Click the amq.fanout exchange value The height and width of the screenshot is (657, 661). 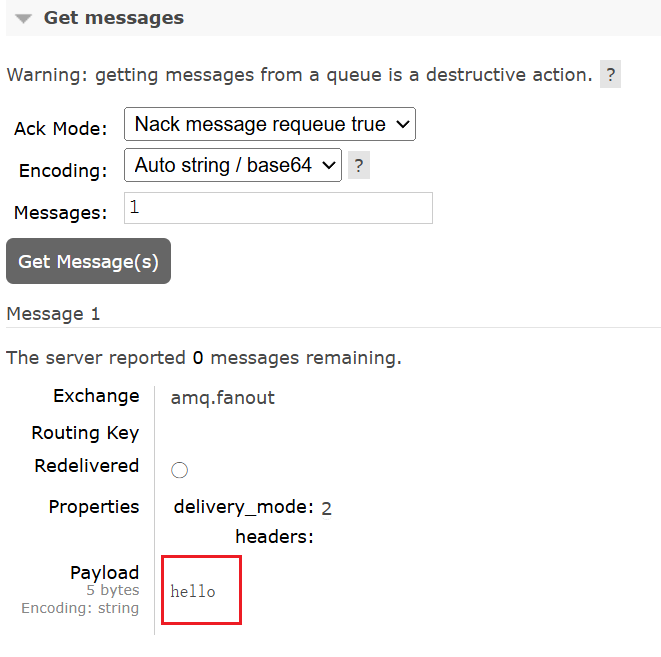click(223, 398)
